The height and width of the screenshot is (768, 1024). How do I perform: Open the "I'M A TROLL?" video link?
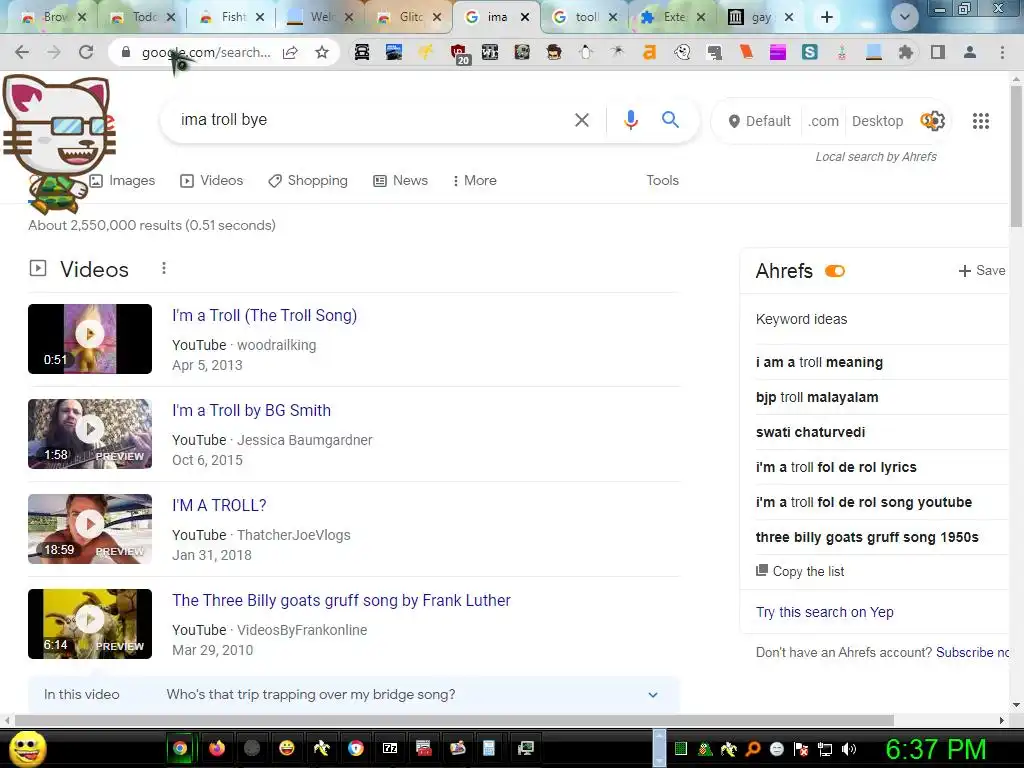(219, 505)
